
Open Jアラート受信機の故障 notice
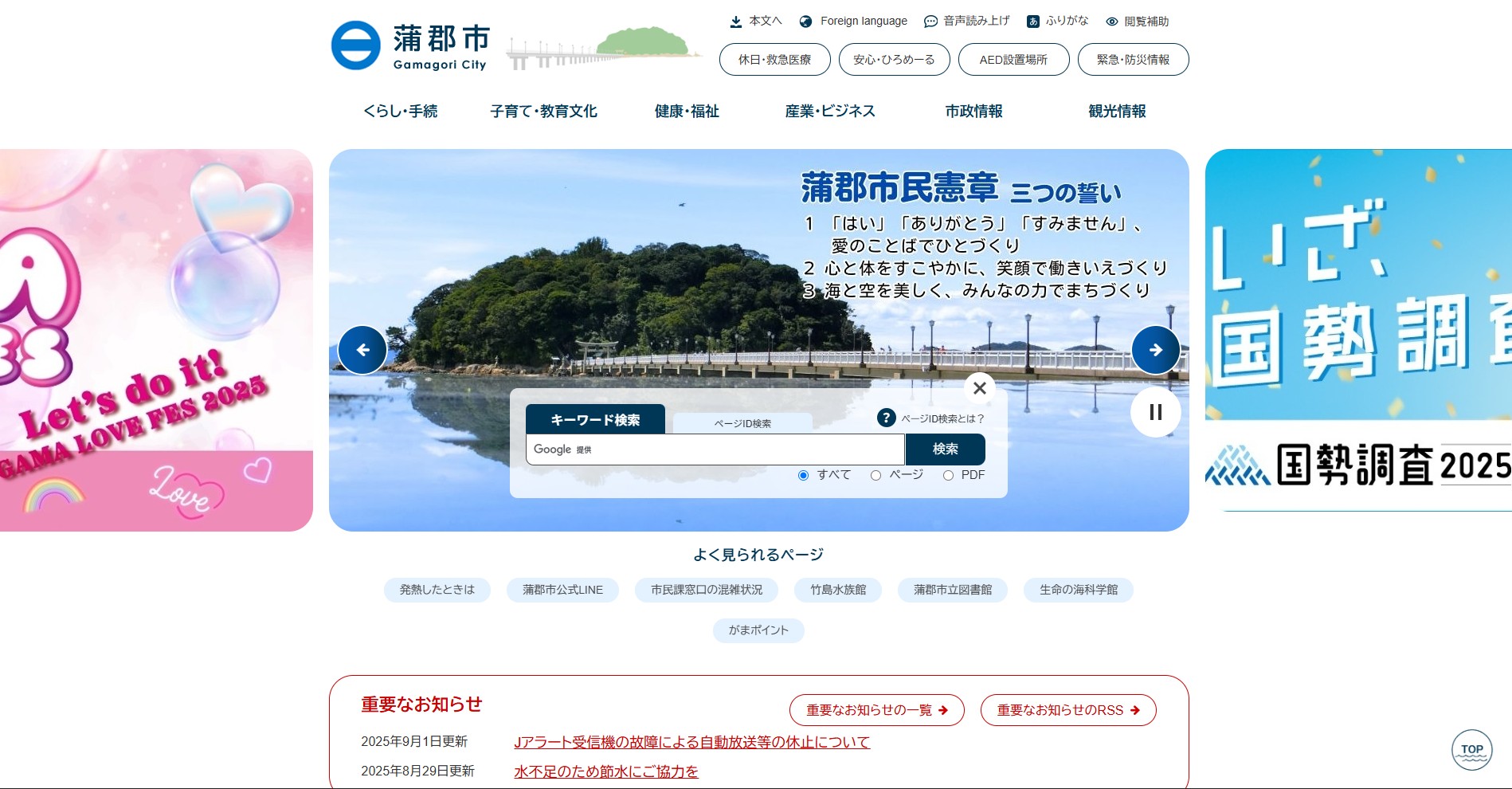[x=691, y=742]
